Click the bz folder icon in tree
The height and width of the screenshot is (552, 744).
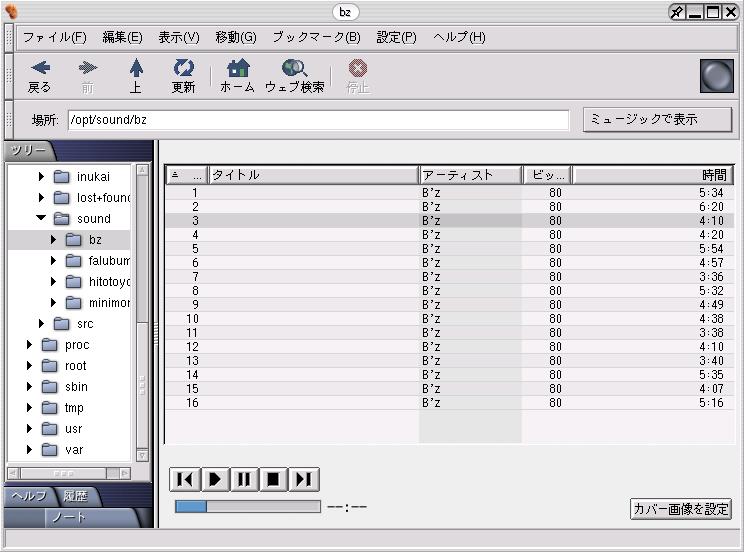pyautogui.click(x=73, y=240)
